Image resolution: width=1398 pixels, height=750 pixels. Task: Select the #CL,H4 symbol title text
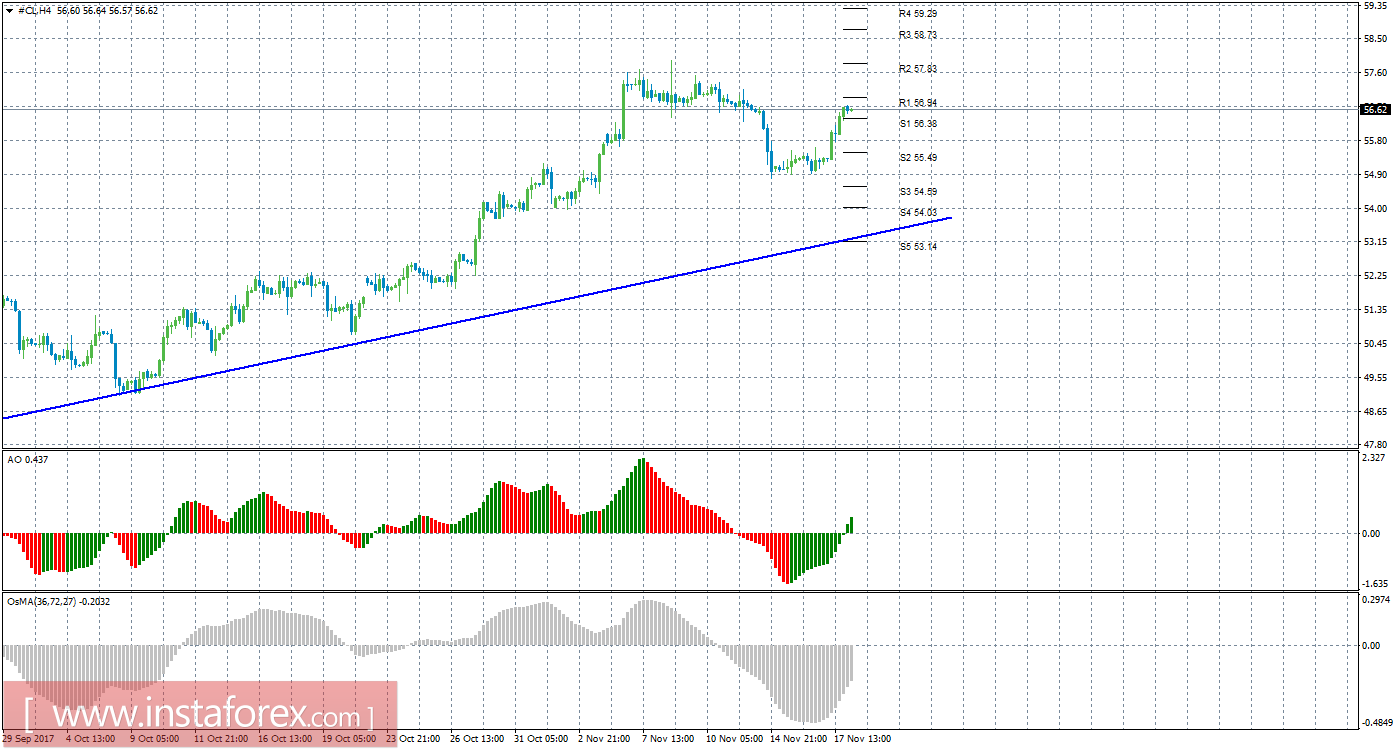coord(35,10)
